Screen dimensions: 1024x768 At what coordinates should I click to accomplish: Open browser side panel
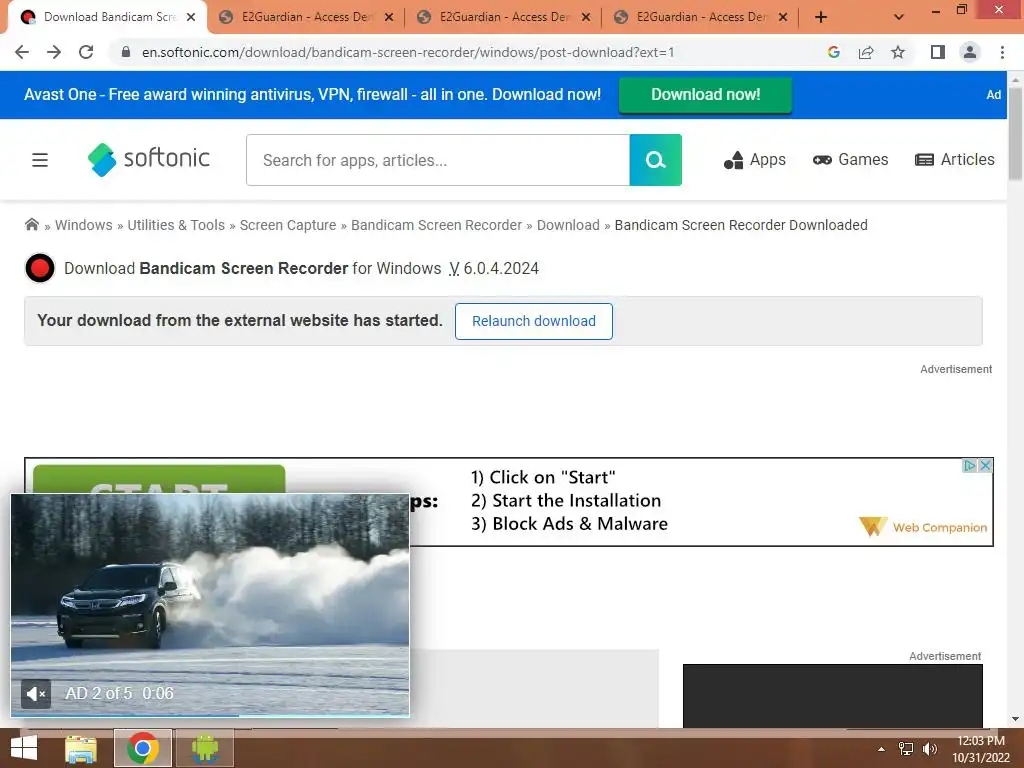tap(938, 52)
